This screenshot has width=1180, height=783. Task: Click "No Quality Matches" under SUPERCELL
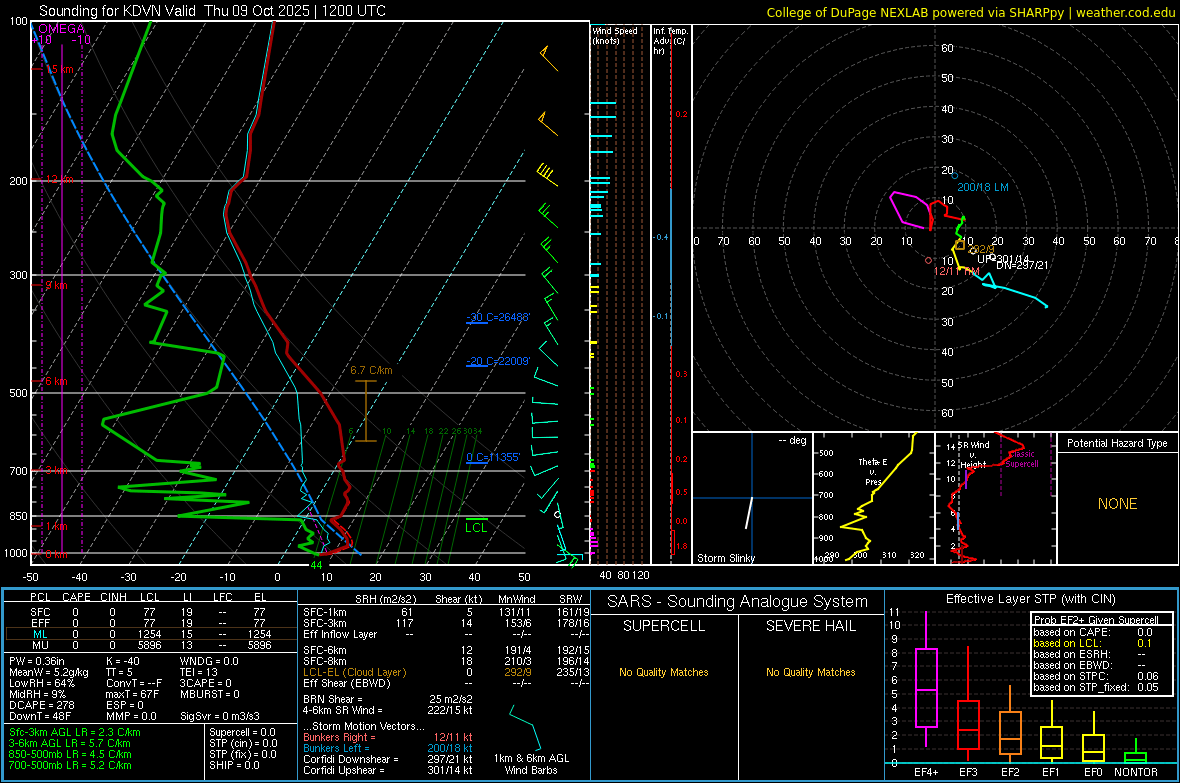[x=664, y=672]
